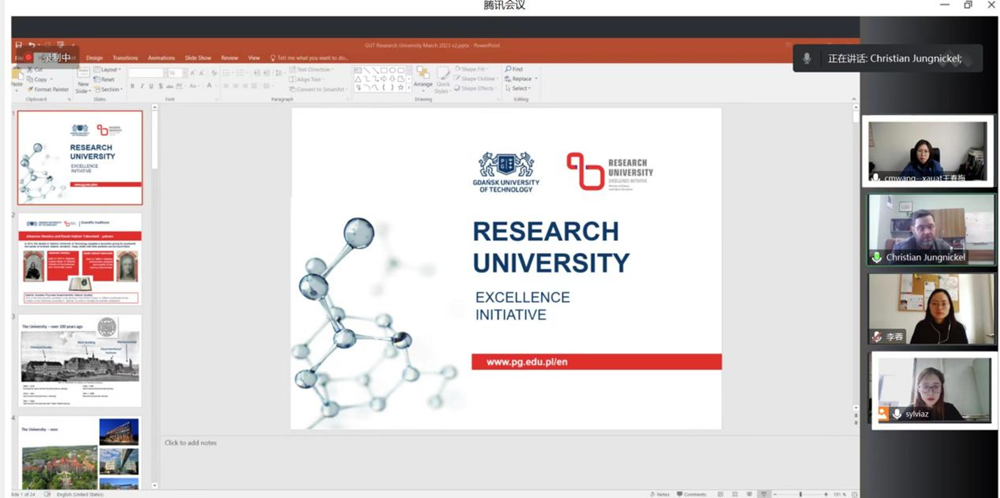This screenshot has width=1000, height=498.
Task: Open the Text Direction dropdown
Action: click(312, 70)
